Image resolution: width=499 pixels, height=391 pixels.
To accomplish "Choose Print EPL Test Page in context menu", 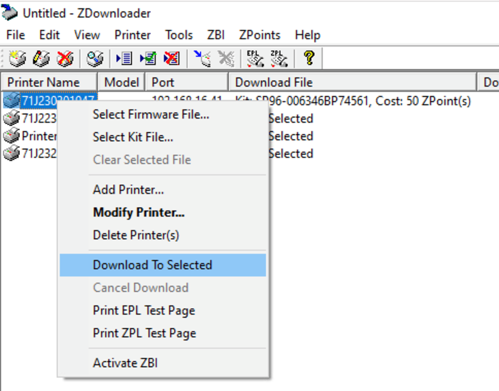I will 163,310.
